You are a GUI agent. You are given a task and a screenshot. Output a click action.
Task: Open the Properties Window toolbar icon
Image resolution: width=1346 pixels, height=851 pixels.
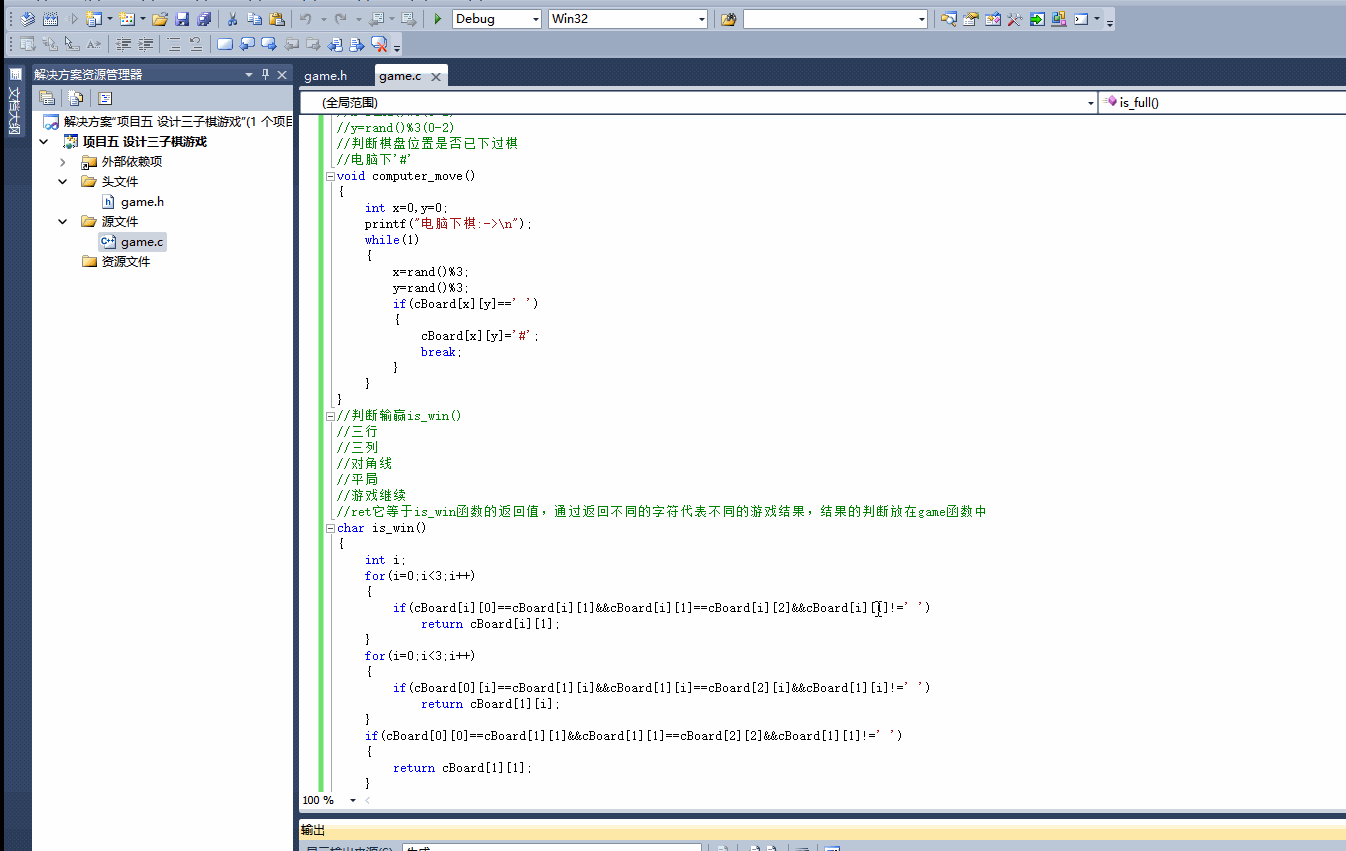click(970, 19)
